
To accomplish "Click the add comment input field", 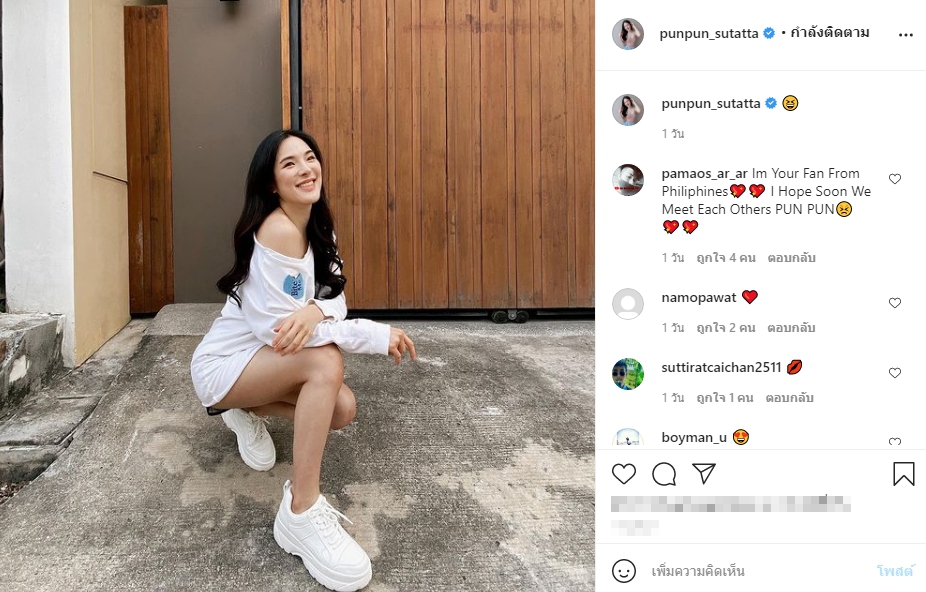I will coord(759,571).
